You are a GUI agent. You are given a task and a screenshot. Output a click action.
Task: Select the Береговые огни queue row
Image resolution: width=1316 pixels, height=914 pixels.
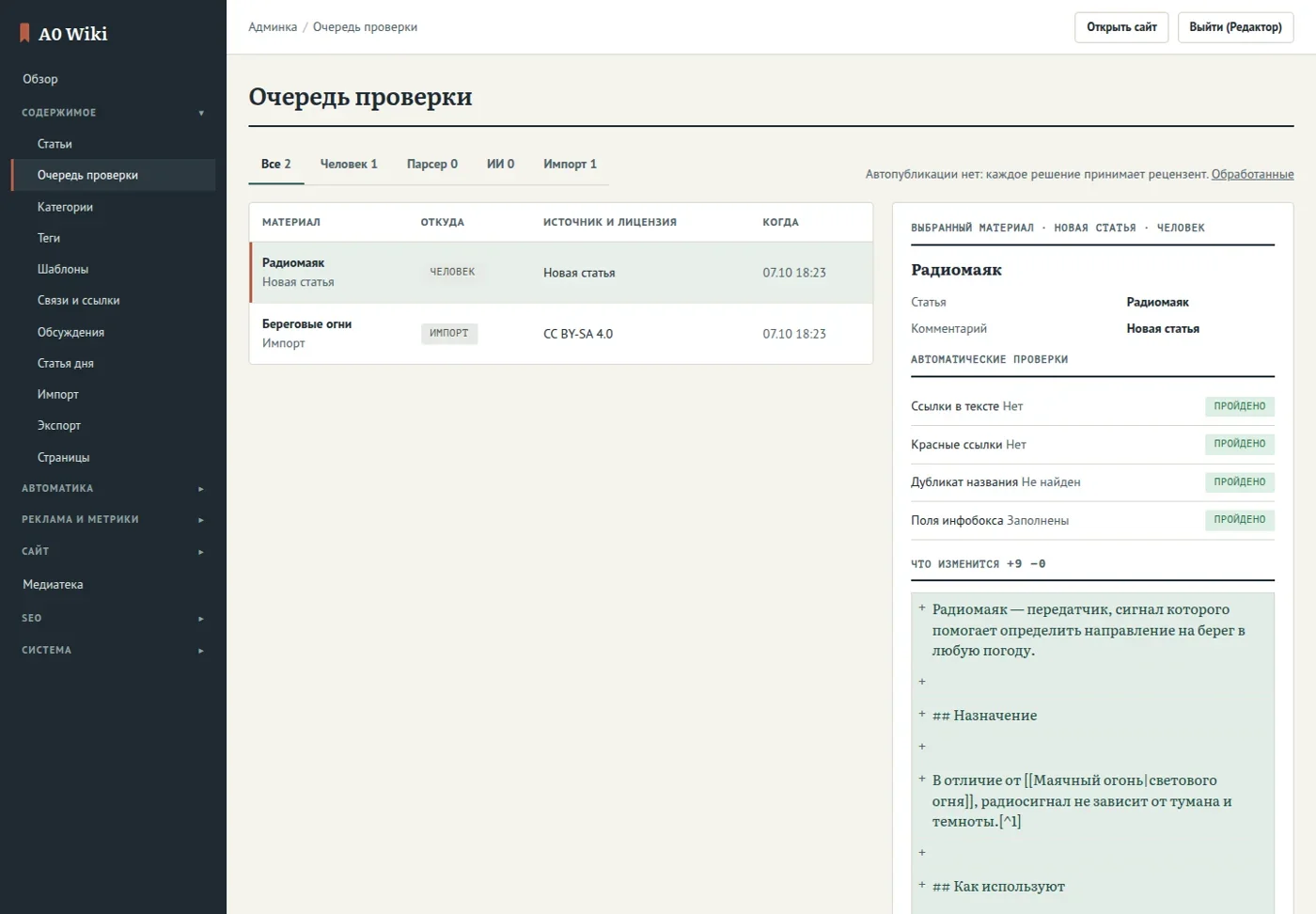[561, 334]
